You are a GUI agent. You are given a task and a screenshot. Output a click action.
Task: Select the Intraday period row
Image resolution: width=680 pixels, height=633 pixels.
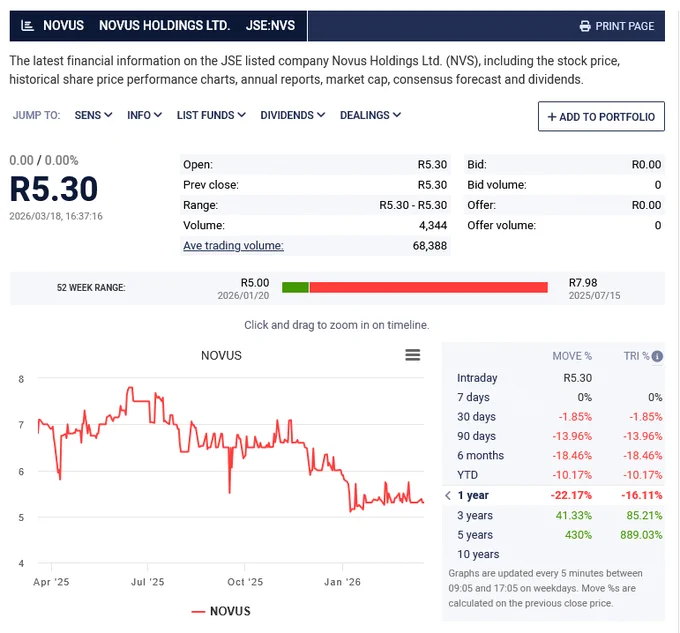[553, 378]
